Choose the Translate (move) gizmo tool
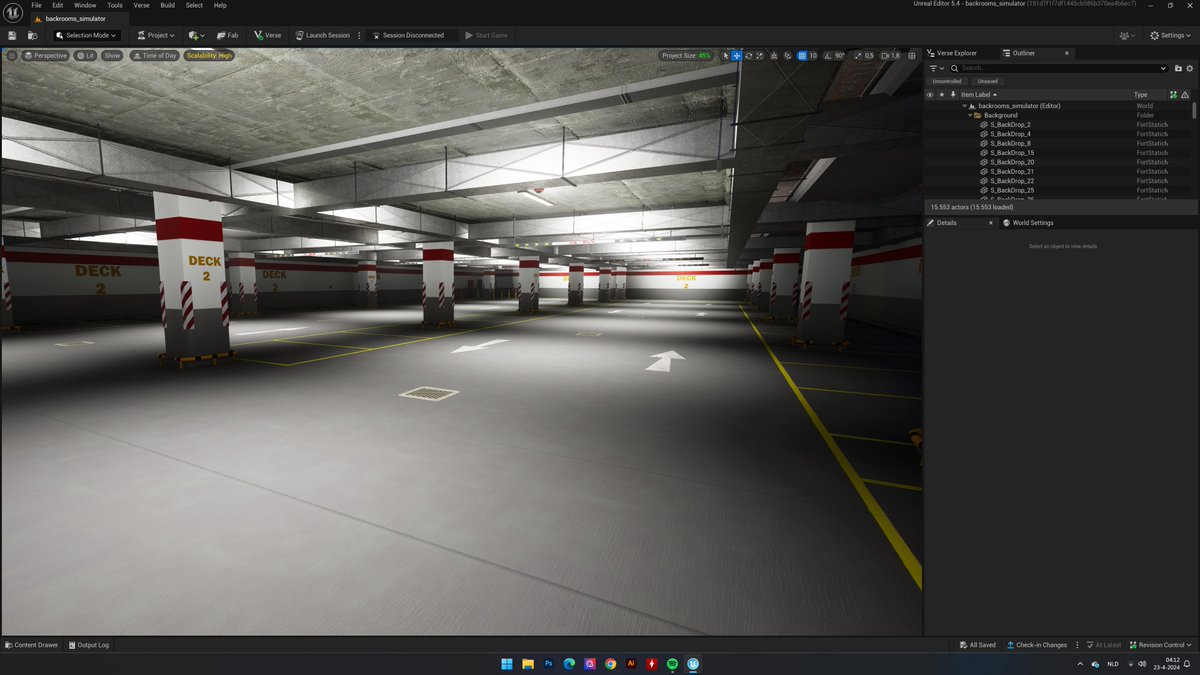 tap(737, 56)
